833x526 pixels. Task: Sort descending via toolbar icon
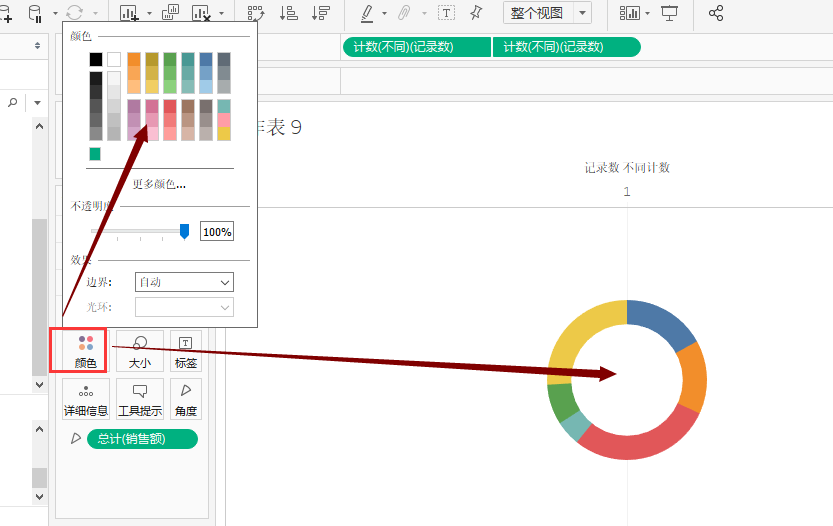pyautogui.click(x=320, y=13)
